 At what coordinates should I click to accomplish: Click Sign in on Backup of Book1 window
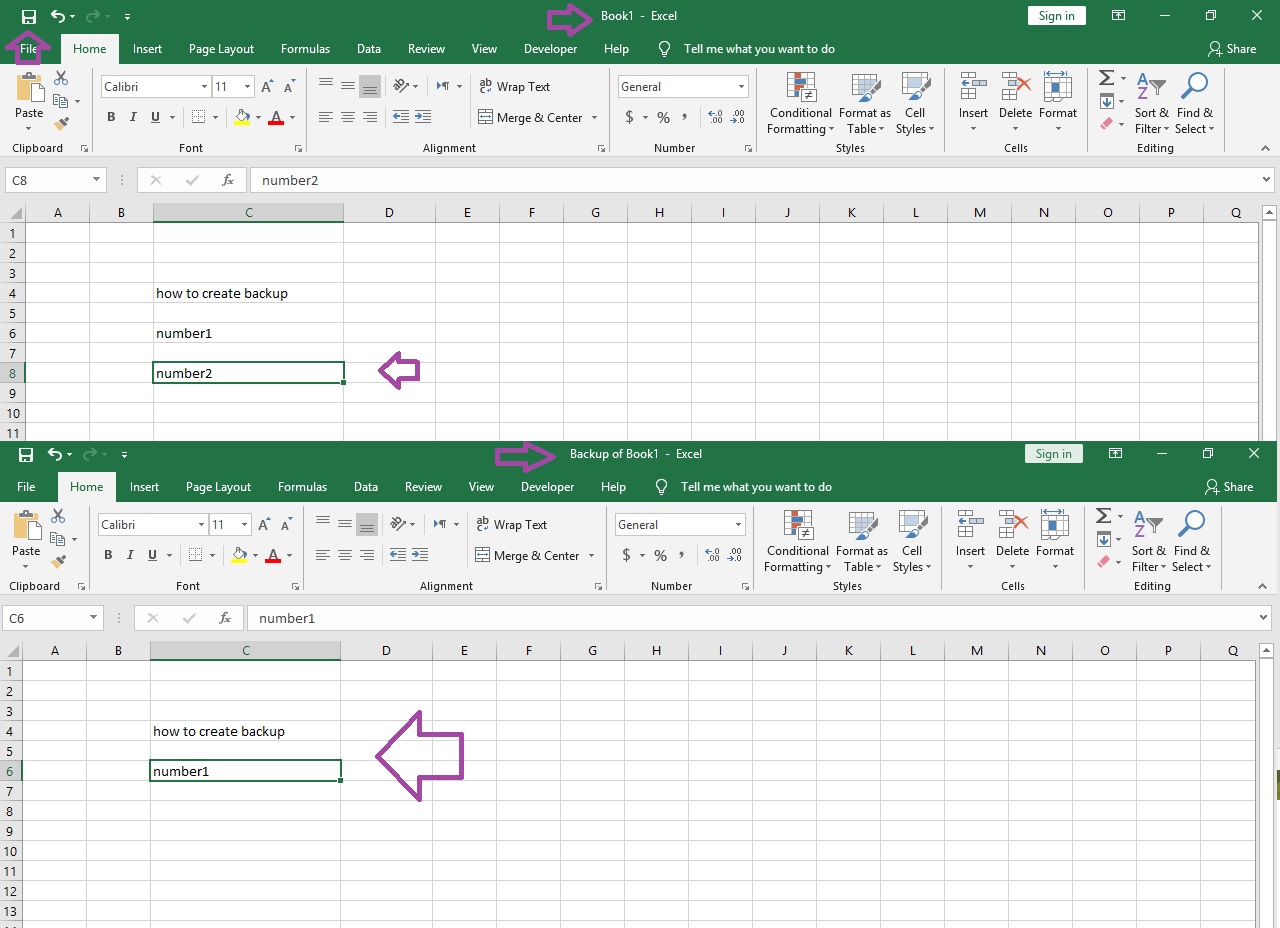tap(1053, 454)
